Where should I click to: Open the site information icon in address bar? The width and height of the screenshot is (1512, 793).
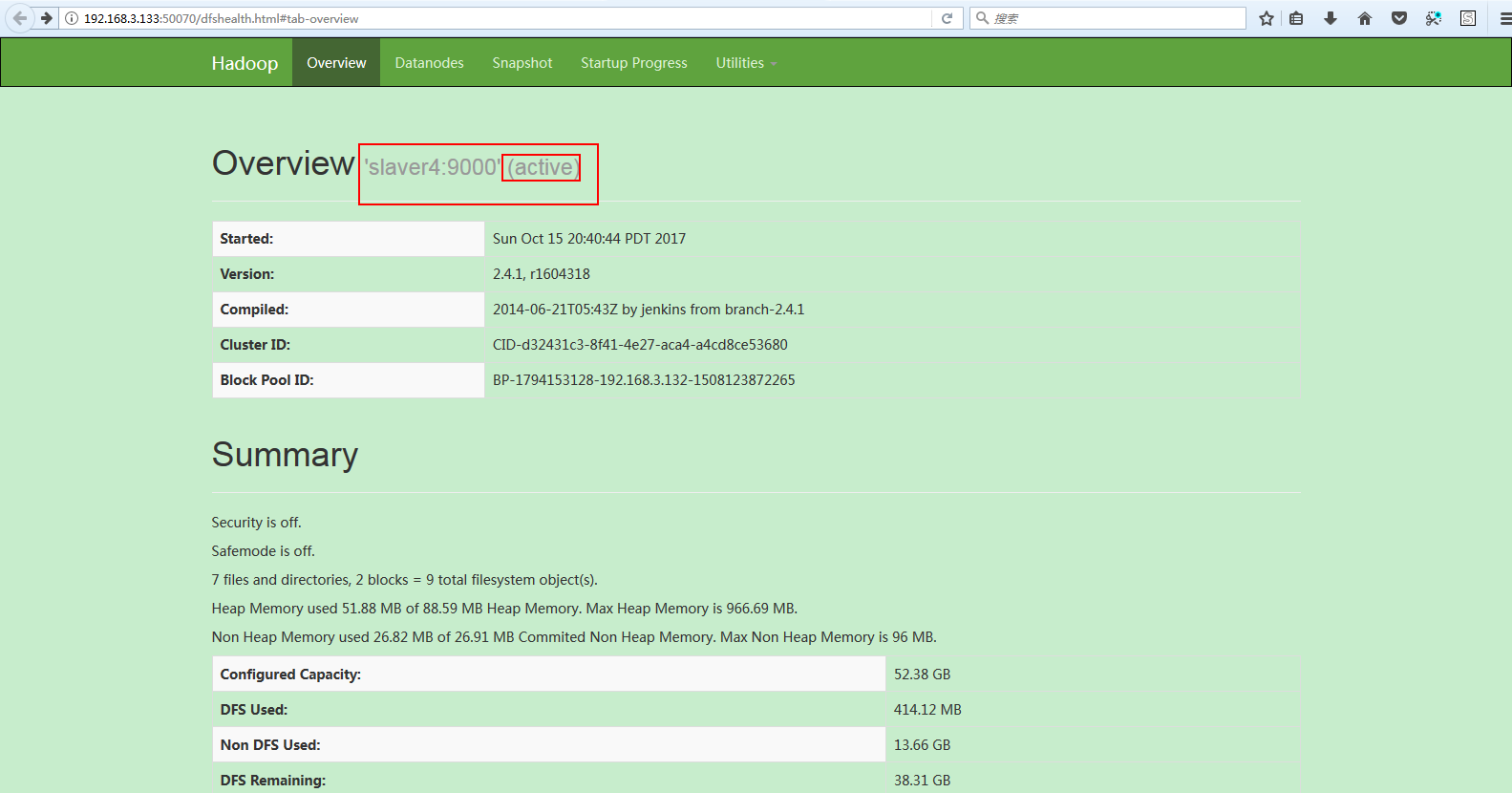tap(72, 18)
